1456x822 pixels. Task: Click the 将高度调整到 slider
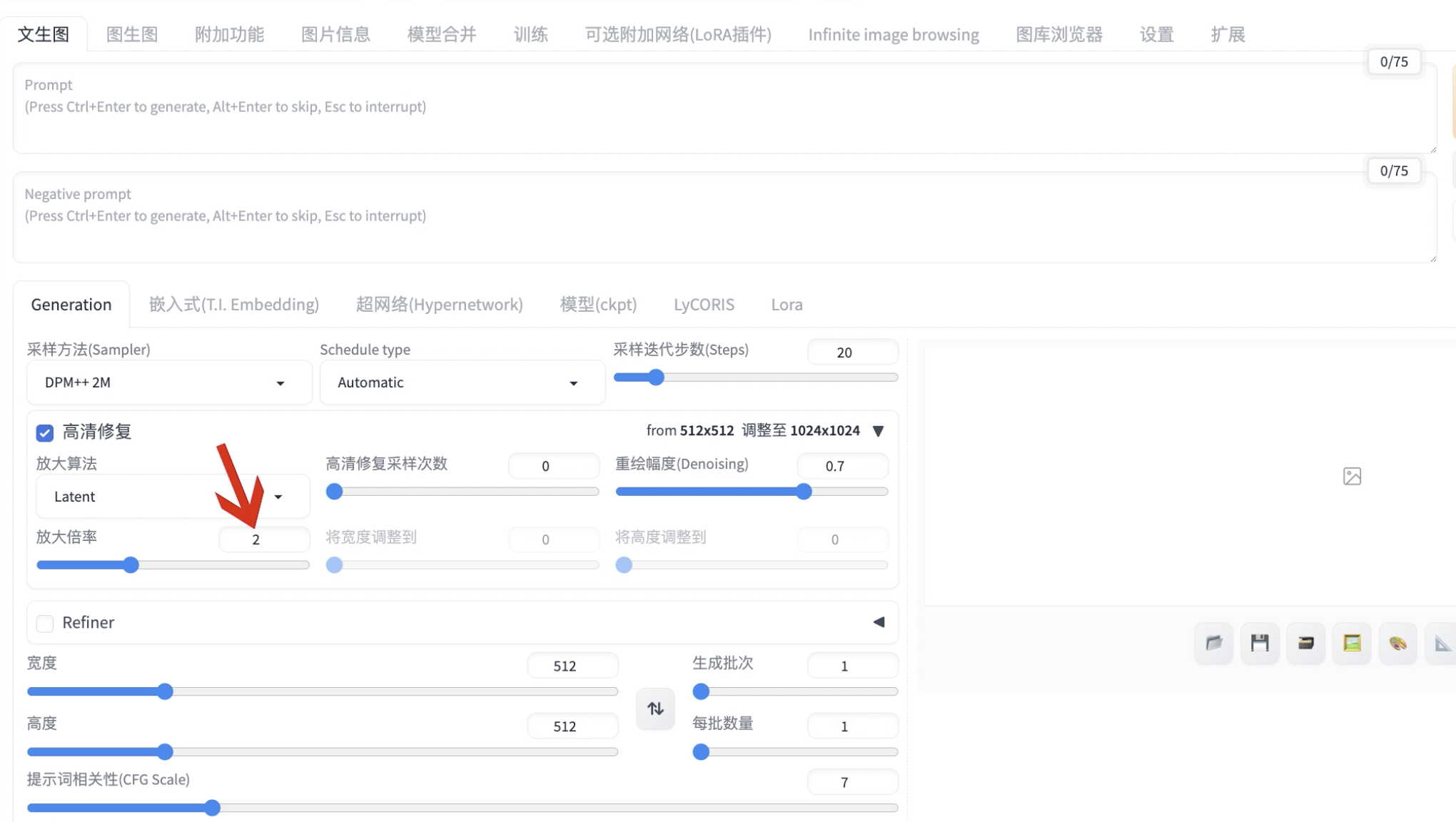coord(752,565)
